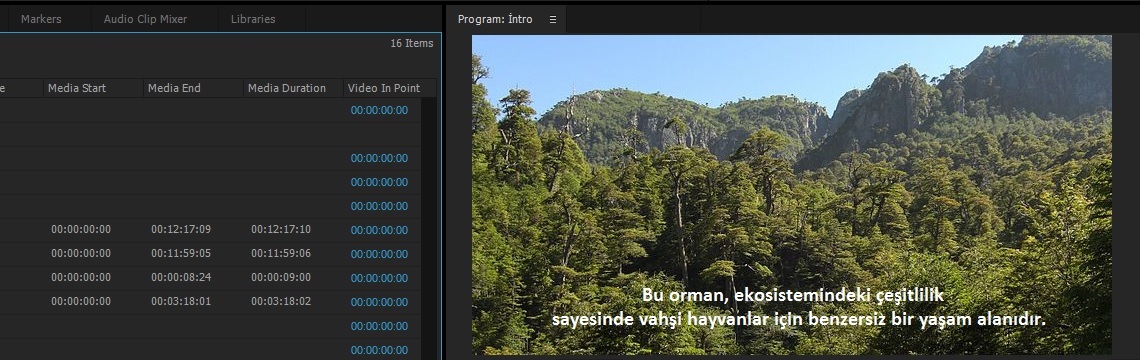Edit the topmost Video In Point timecode

[x=380, y=111]
